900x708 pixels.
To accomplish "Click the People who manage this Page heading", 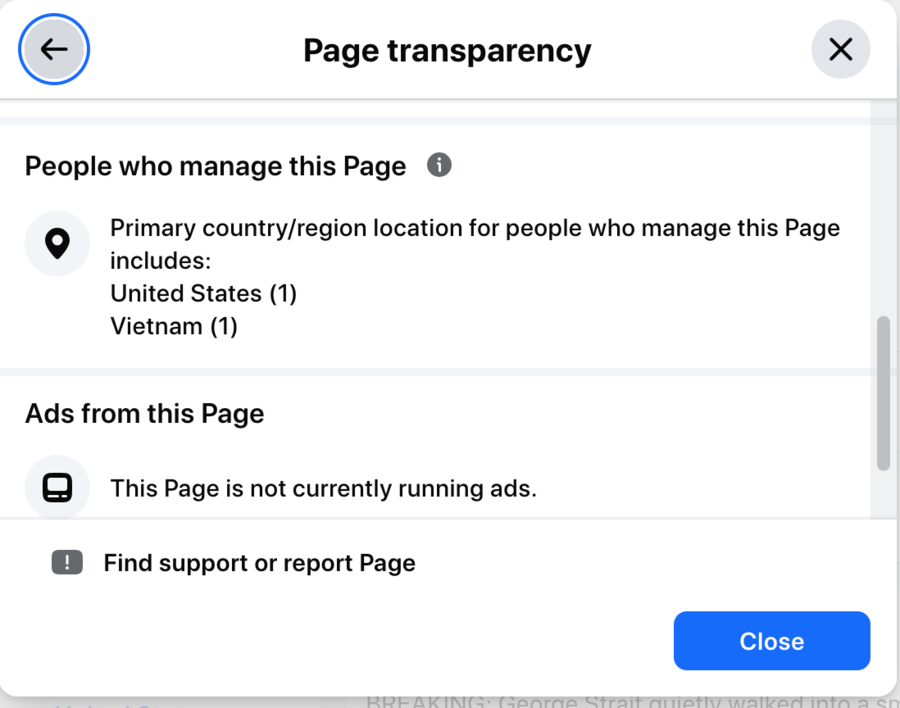I will [215, 166].
